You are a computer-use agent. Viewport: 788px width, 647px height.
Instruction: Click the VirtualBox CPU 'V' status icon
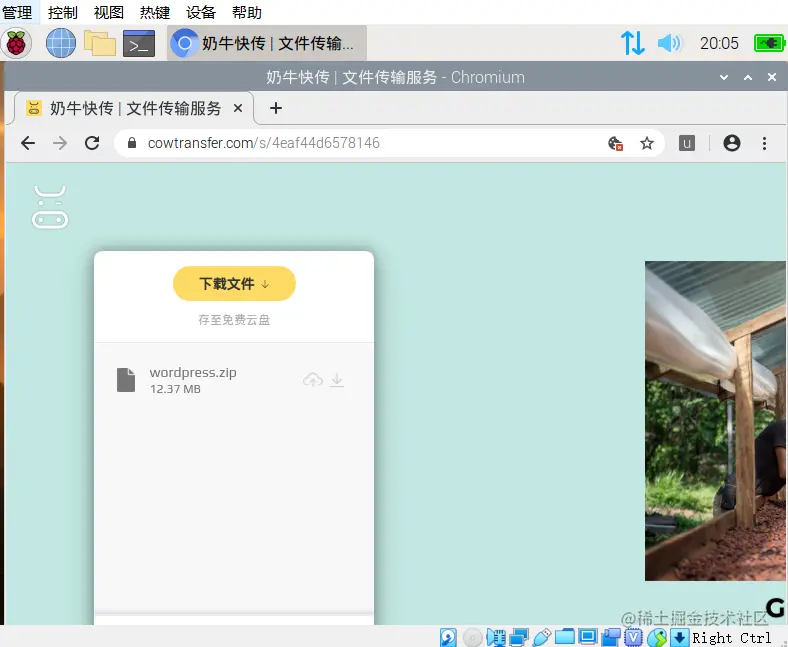coord(633,637)
